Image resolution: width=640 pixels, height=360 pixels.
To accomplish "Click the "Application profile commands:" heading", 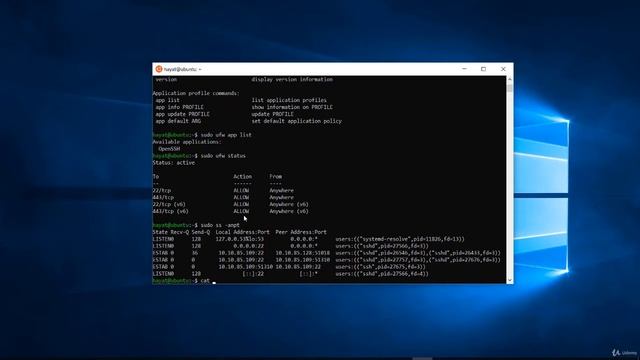I will [x=196, y=93].
